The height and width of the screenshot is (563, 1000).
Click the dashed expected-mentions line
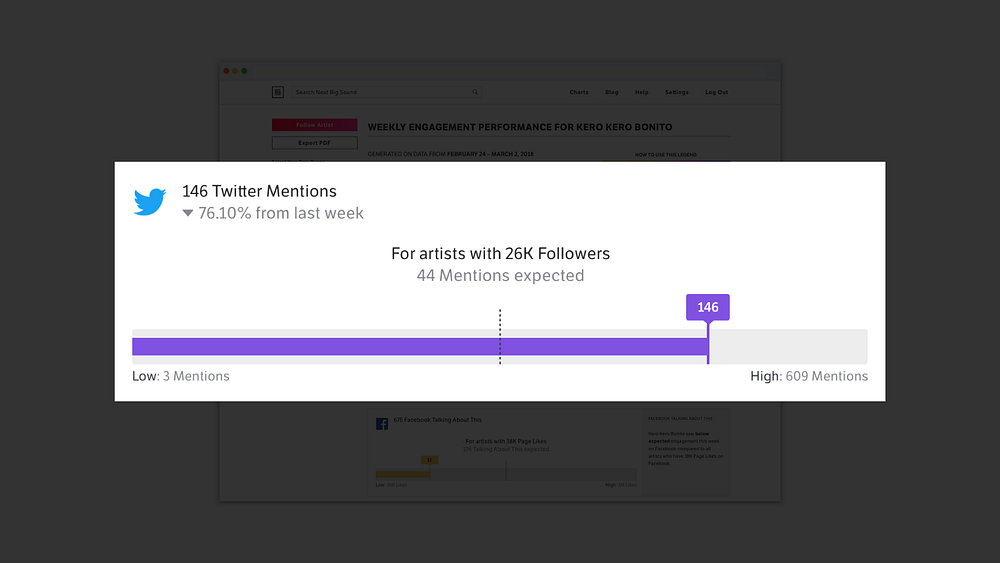coord(500,337)
